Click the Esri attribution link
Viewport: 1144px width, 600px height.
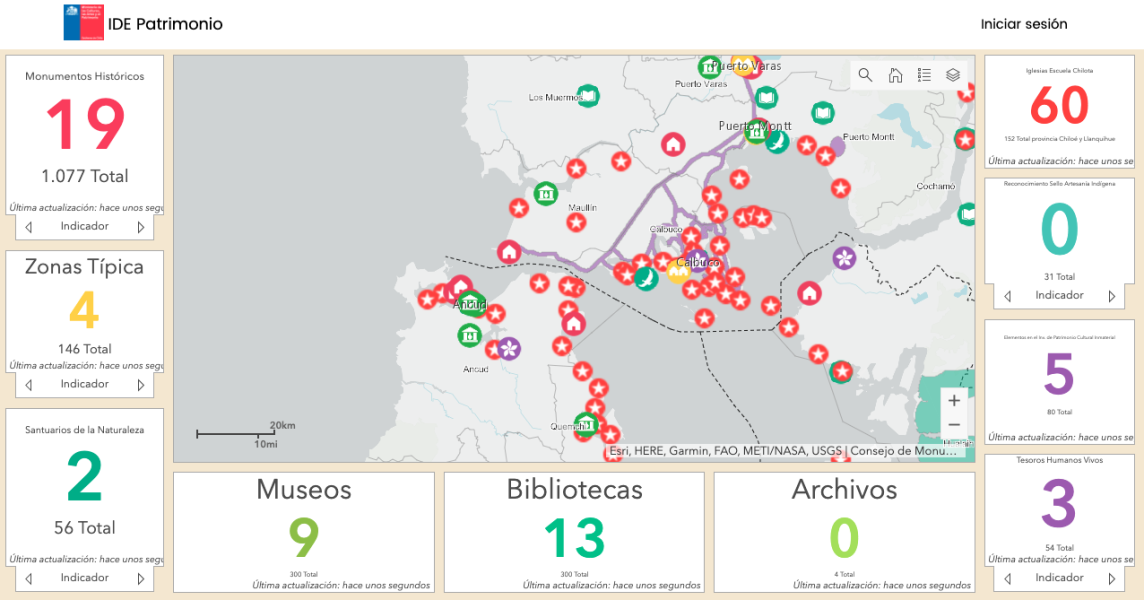point(633,450)
